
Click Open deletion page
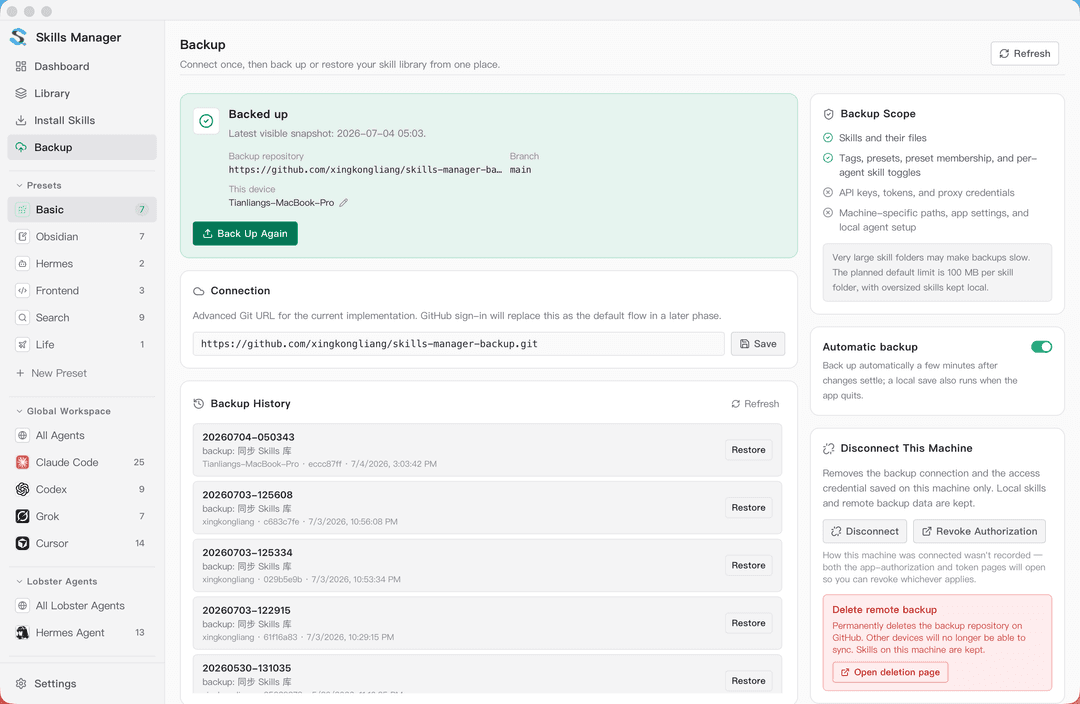(x=890, y=672)
